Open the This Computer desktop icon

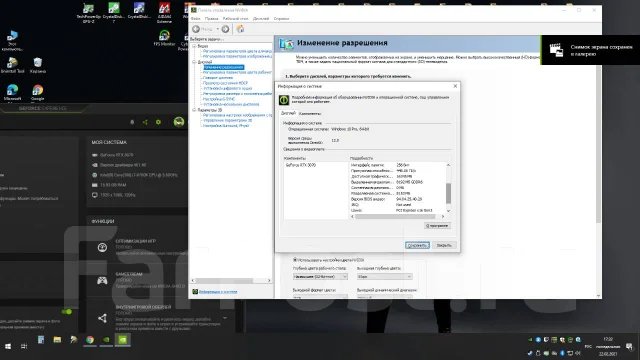click(x=12, y=41)
